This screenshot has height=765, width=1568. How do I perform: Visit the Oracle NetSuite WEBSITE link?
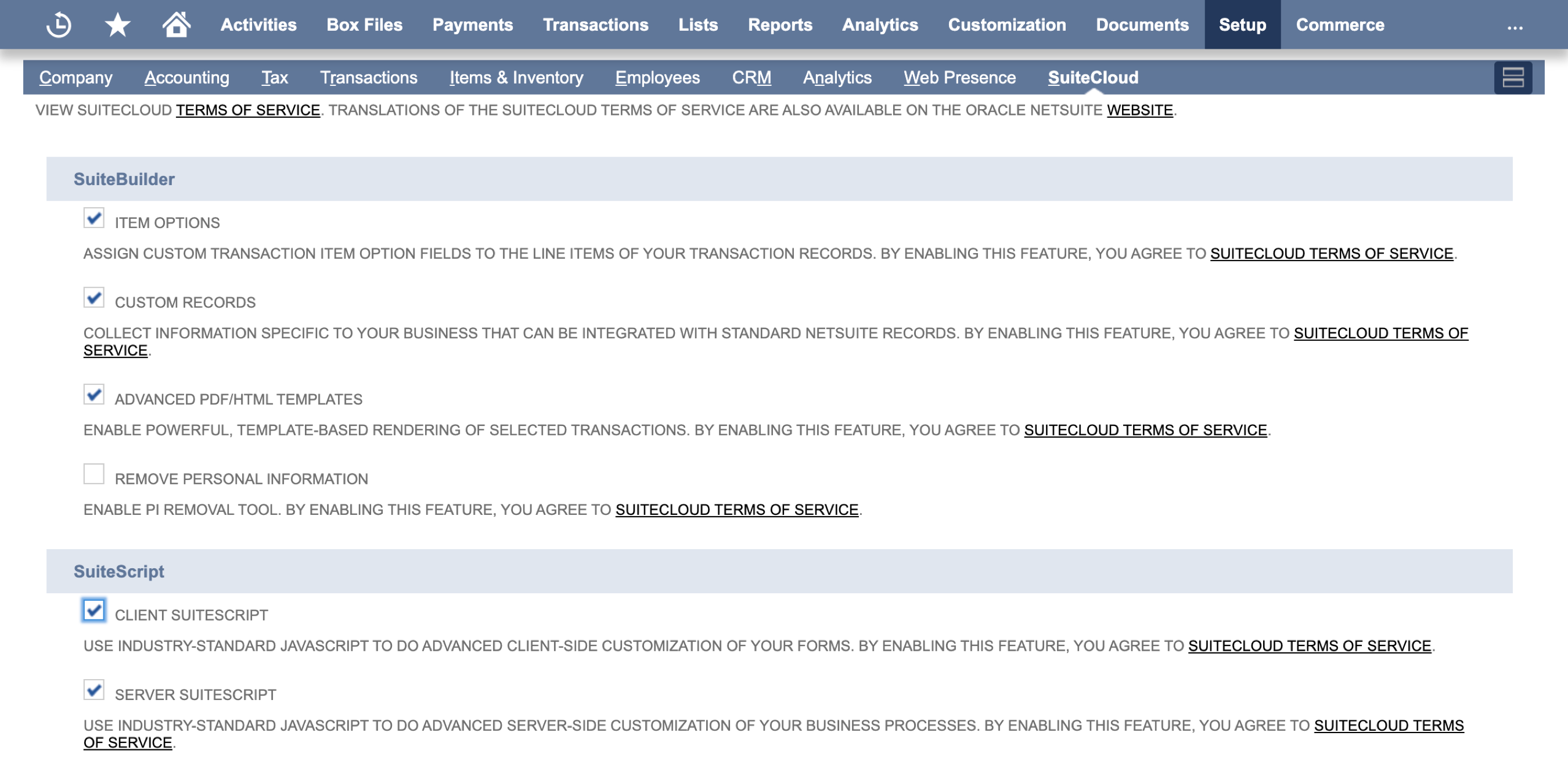click(x=1139, y=110)
